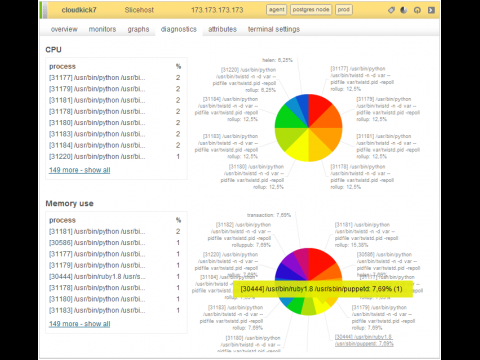Screen dimensions: 480x360
Task: Click the Slicehost provider label
Action: click(139, 10)
